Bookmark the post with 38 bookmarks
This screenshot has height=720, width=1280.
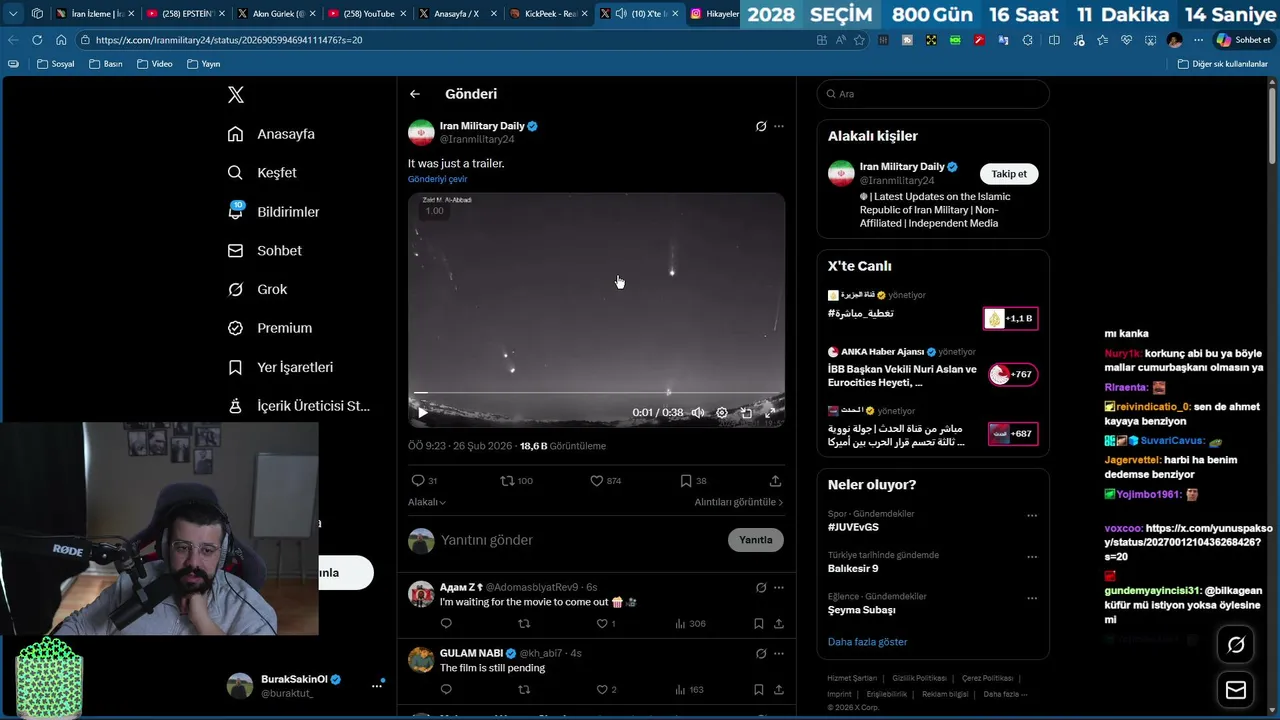[x=693, y=481]
